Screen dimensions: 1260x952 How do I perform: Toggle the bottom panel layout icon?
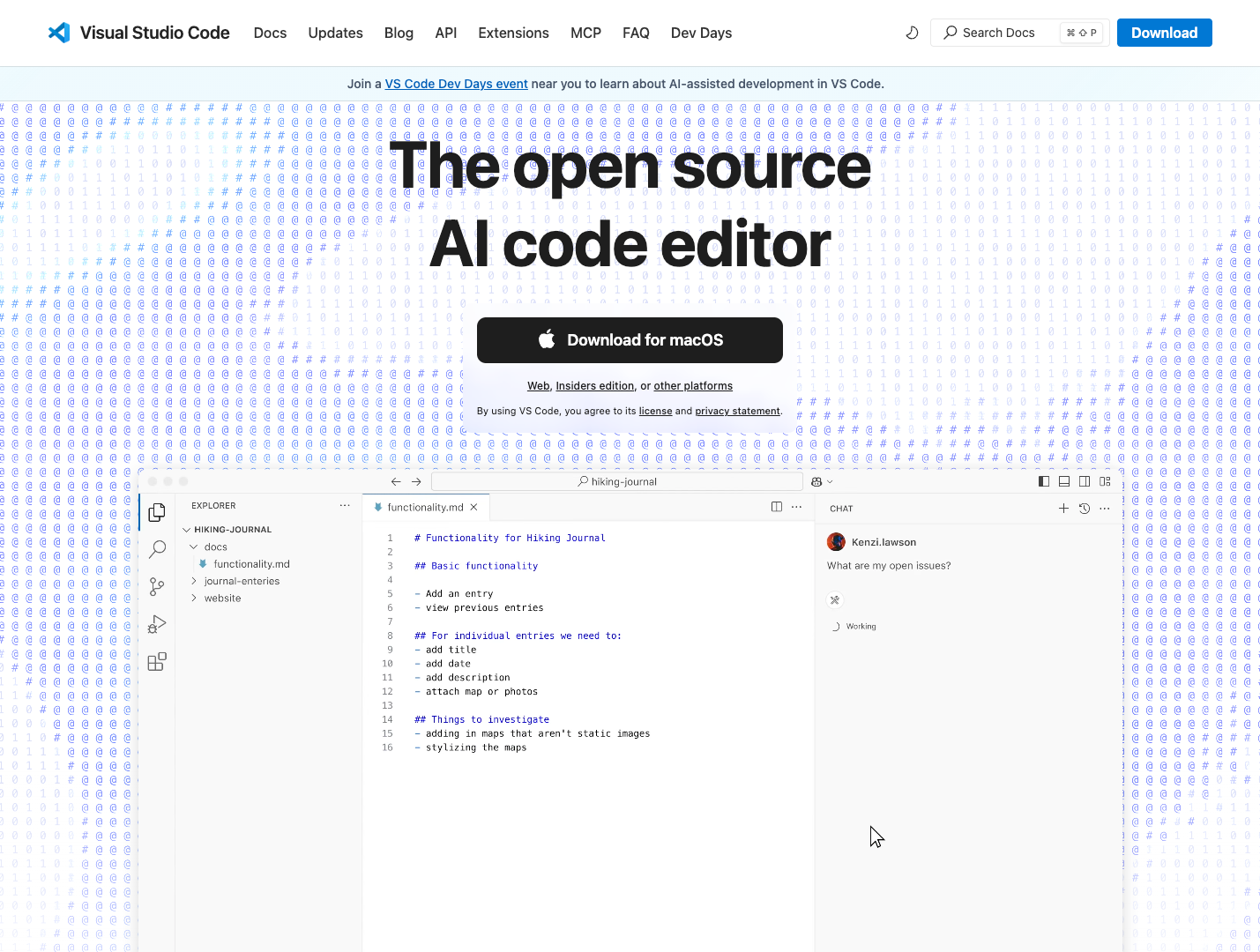coord(1064,481)
